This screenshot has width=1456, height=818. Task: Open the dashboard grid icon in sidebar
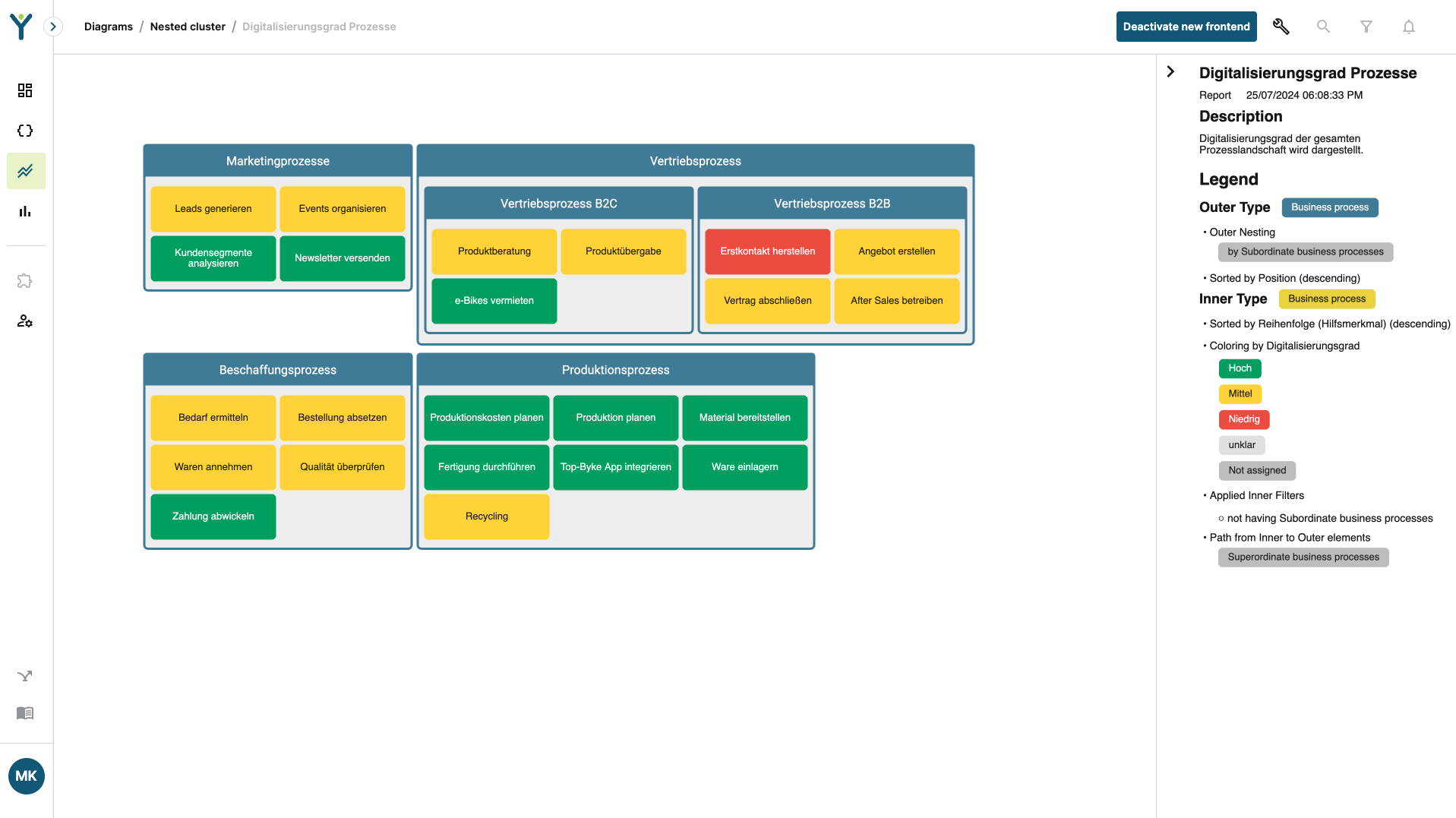tap(25, 90)
